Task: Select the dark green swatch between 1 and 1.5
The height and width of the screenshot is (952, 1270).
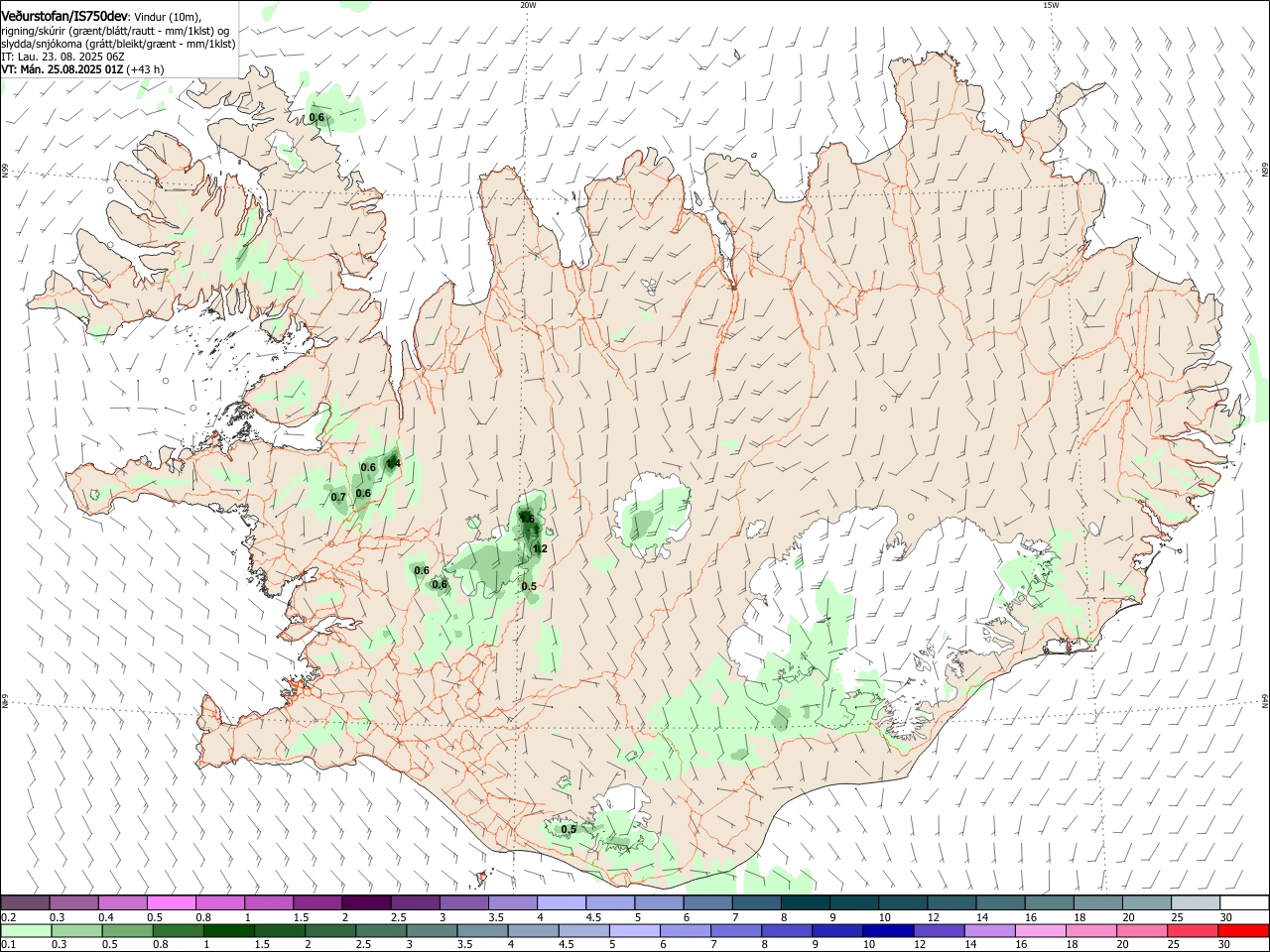Action: 228,930
